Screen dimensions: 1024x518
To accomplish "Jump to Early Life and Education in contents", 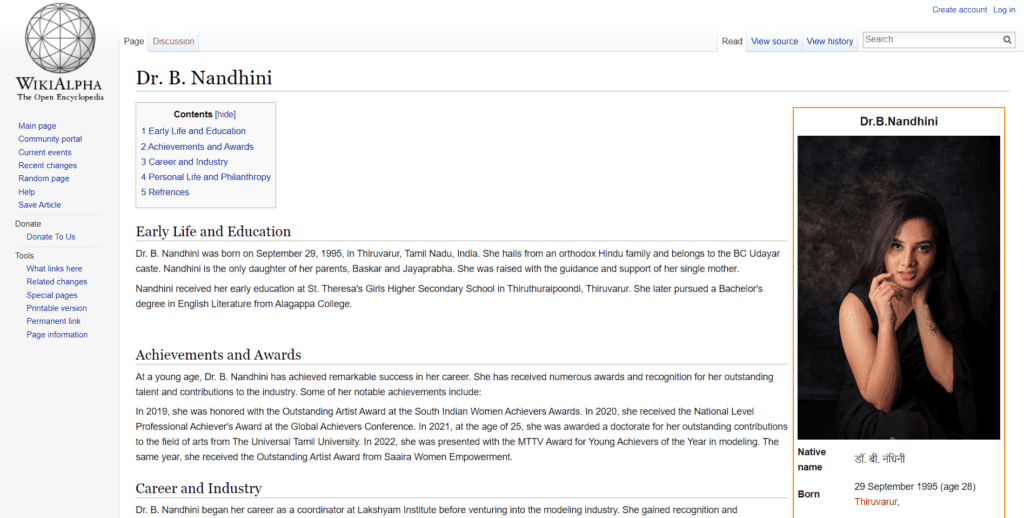I will tap(193, 131).
